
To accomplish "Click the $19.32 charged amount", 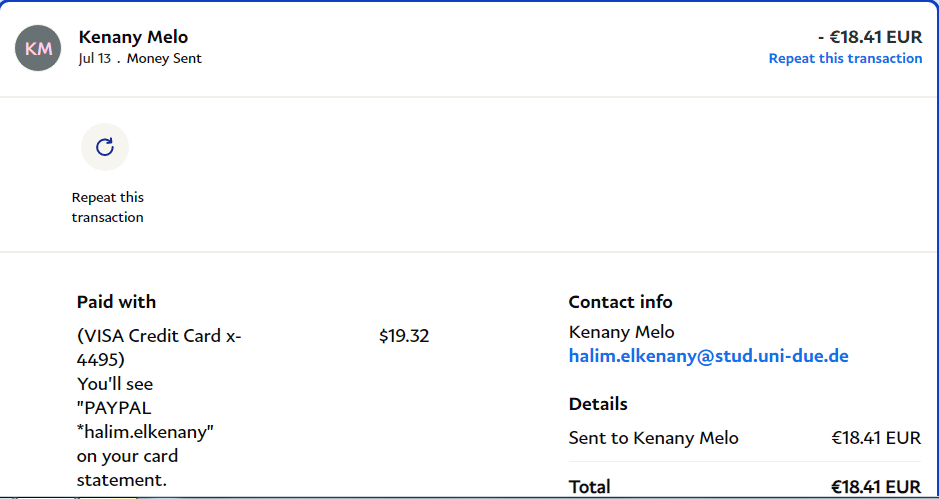I will coord(404,336).
